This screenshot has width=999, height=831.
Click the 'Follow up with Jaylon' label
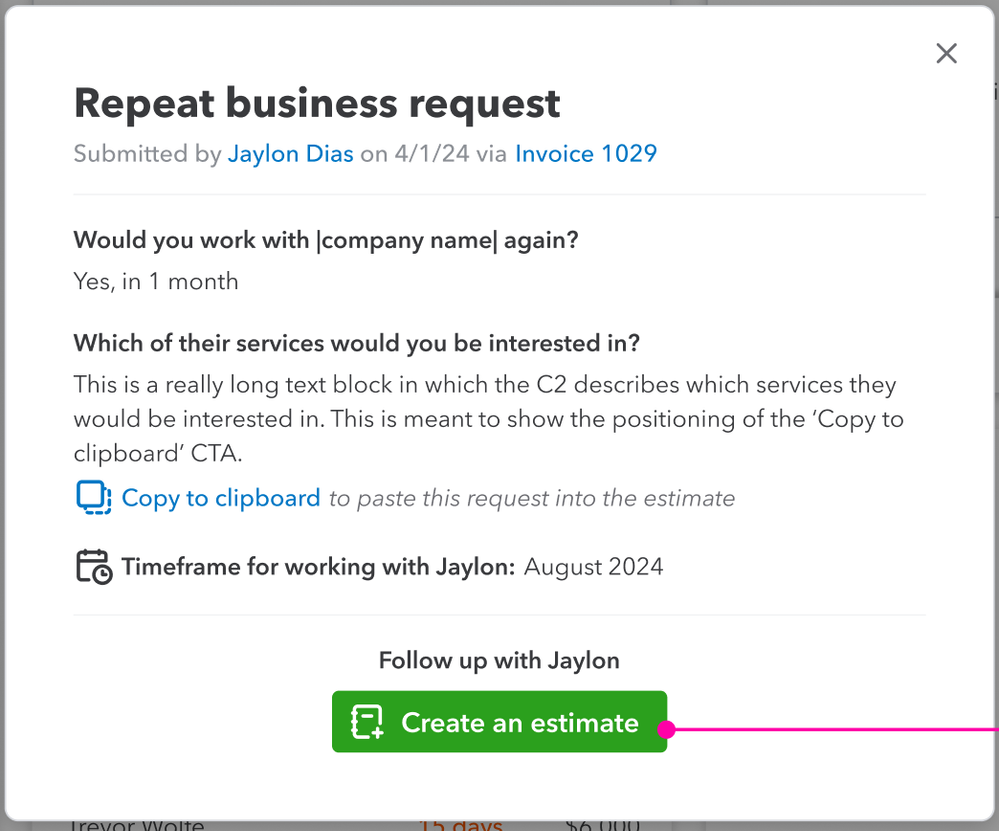(499, 660)
